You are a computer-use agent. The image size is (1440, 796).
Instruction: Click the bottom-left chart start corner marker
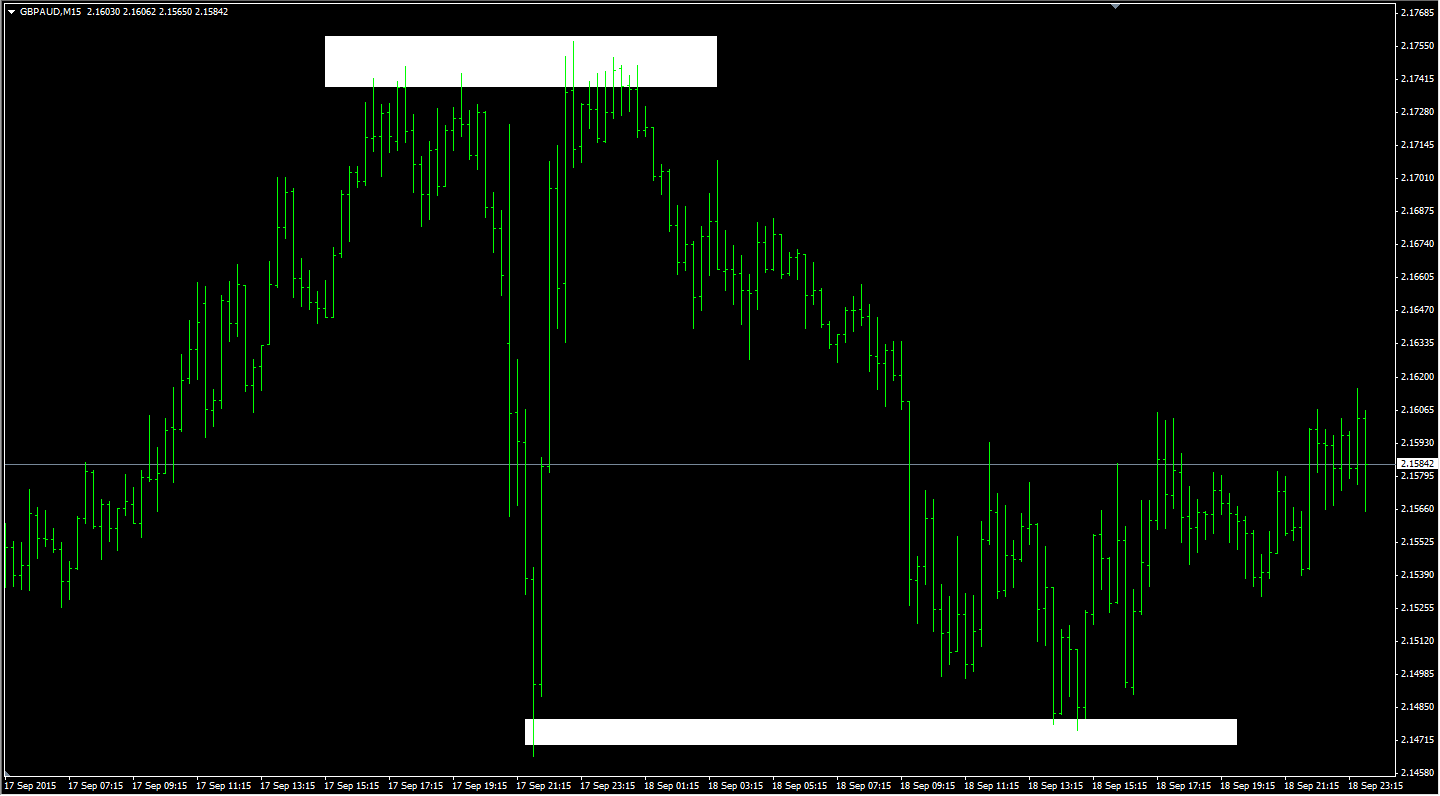[x=8, y=775]
